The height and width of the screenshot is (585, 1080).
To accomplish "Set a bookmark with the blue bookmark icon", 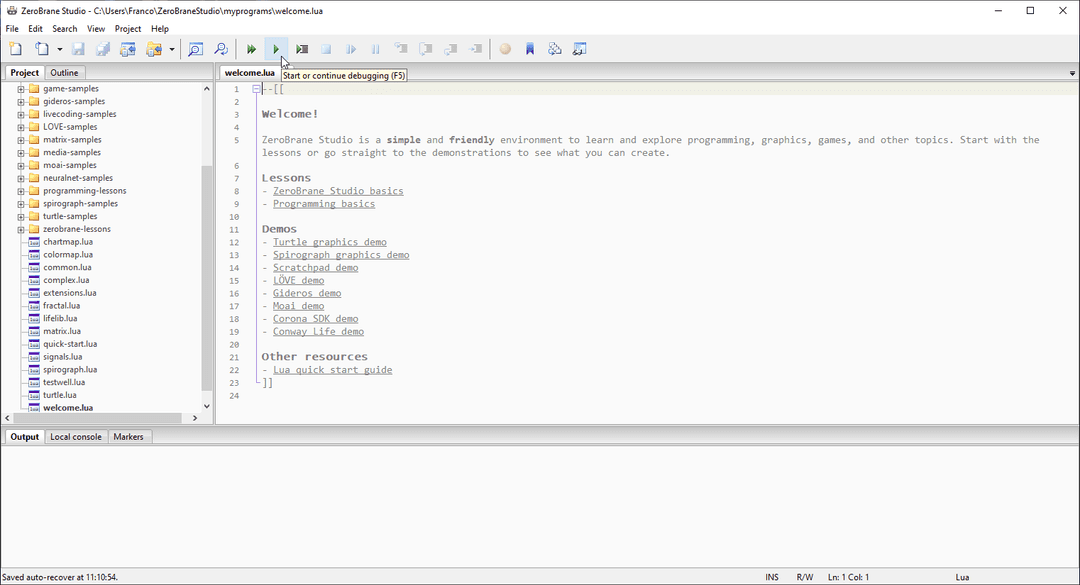I will [529, 48].
